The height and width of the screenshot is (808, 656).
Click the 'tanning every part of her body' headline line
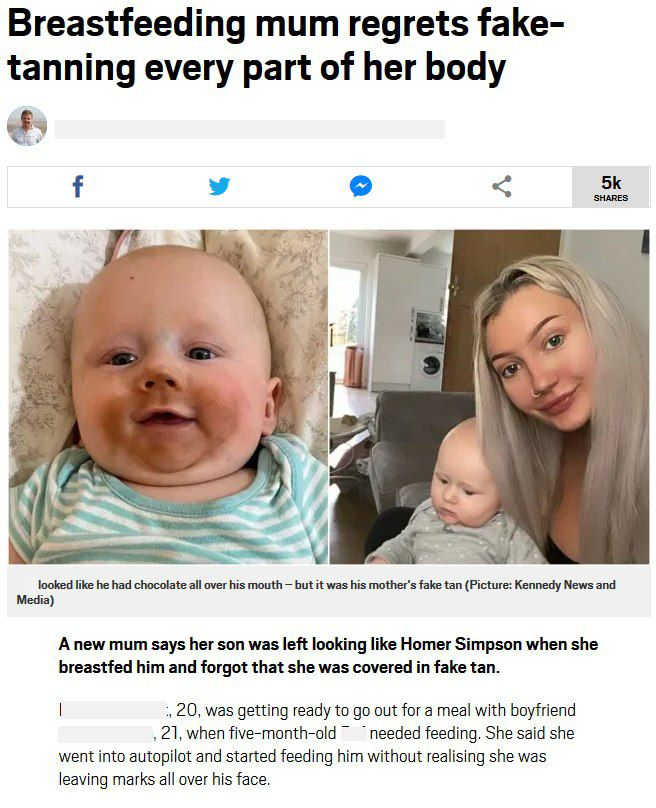(257, 68)
